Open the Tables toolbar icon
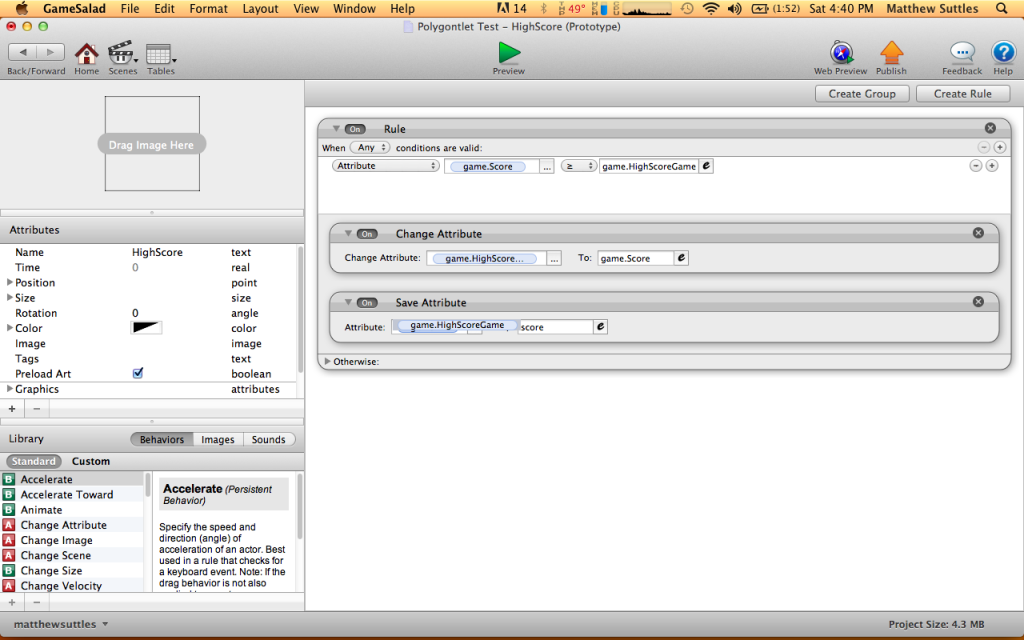Screen dimensions: 1024x640 point(159,53)
